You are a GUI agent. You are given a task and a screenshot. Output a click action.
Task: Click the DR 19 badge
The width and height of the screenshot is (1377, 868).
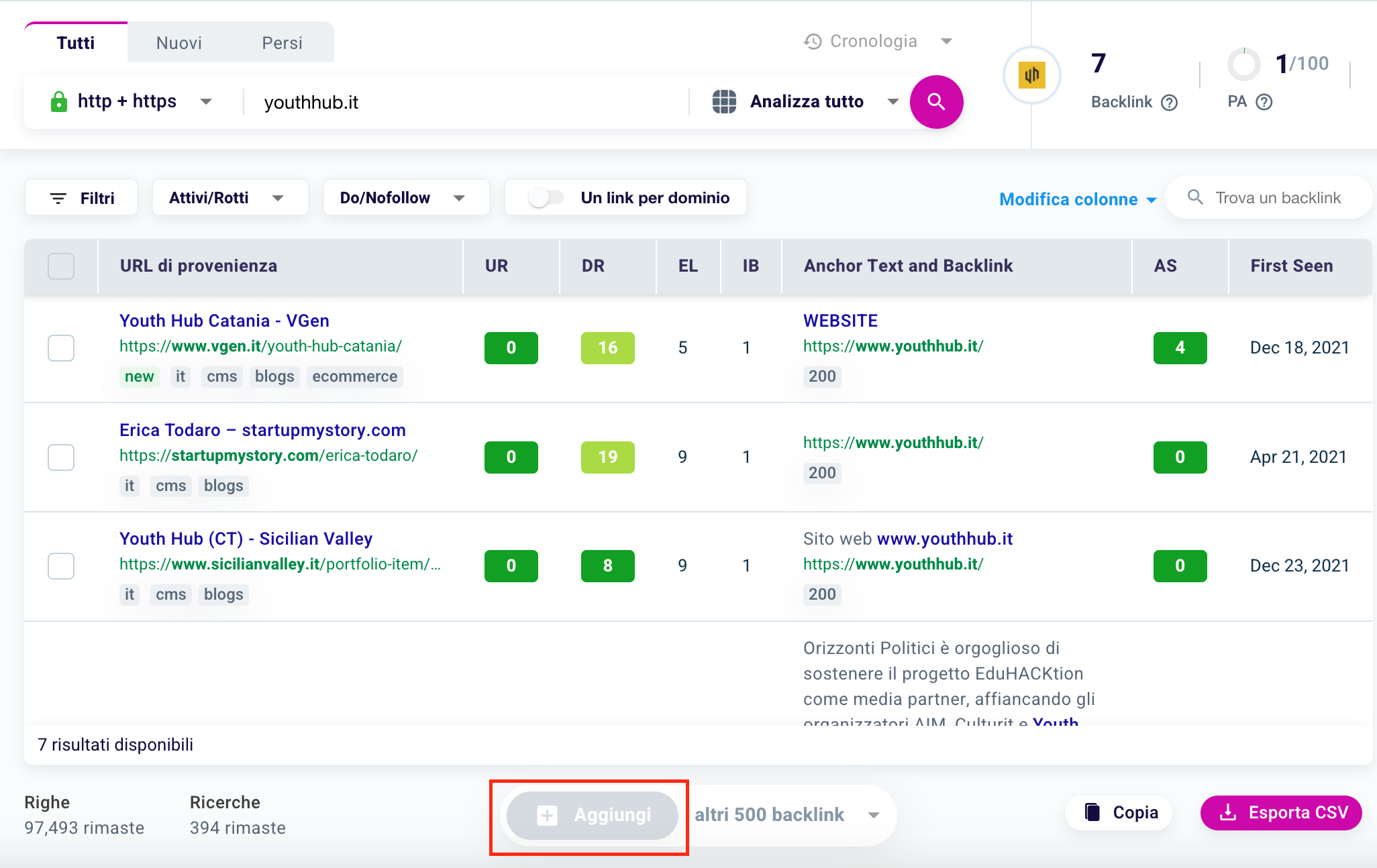(608, 457)
